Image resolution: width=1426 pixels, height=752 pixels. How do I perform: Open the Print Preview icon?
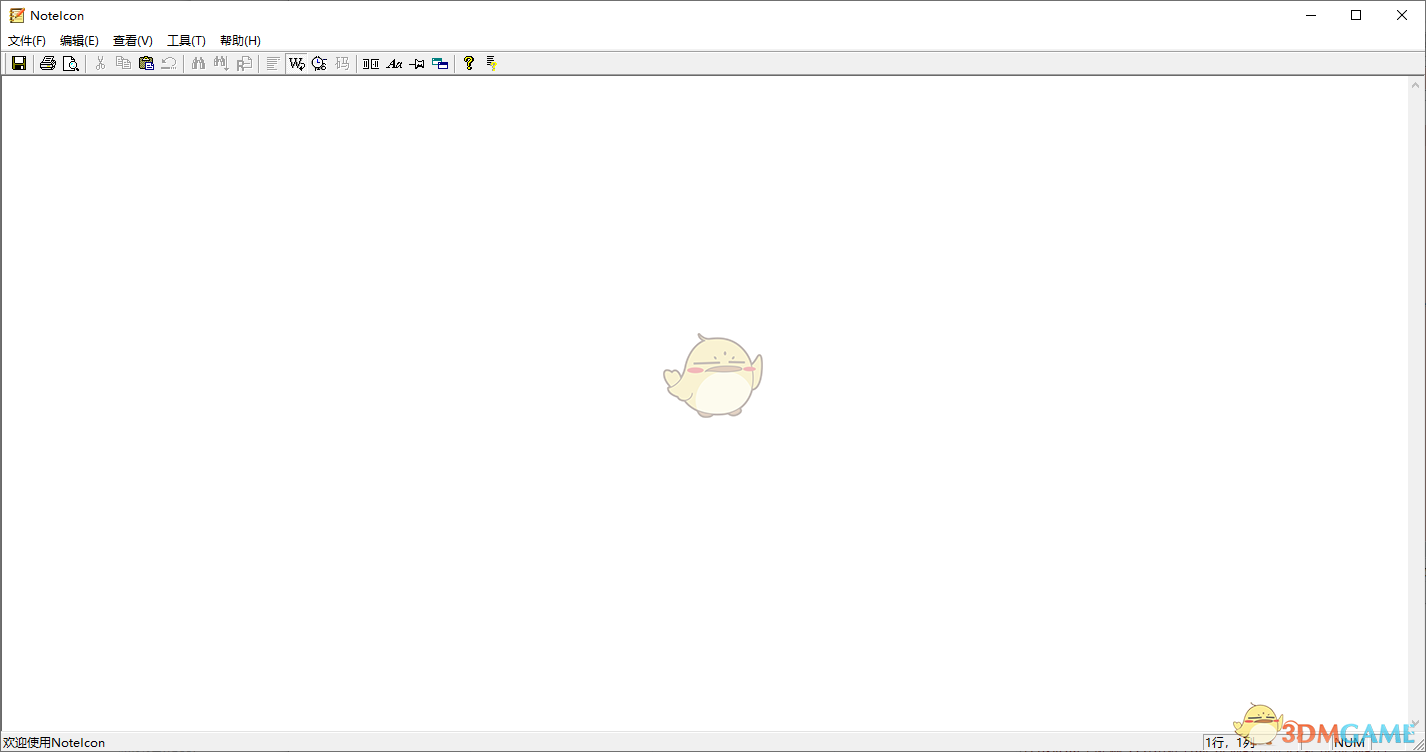71,63
